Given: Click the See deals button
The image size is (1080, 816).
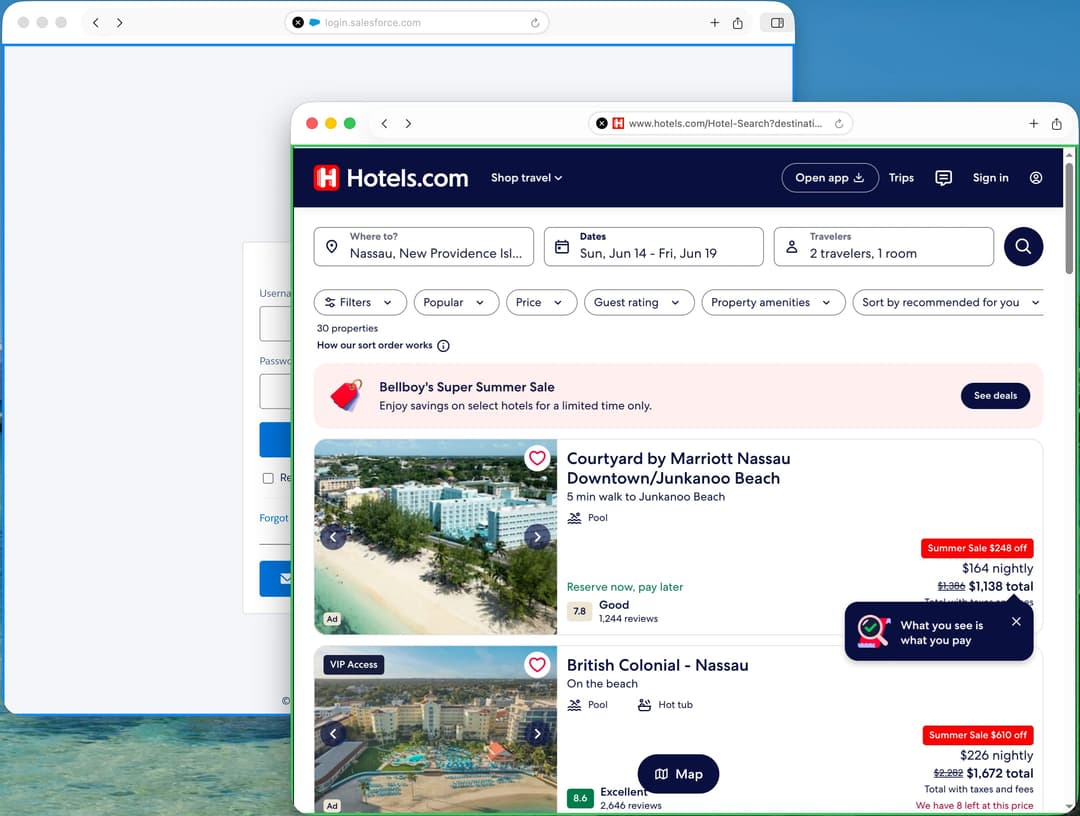Looking at the screenshot, I should [995, 395].
